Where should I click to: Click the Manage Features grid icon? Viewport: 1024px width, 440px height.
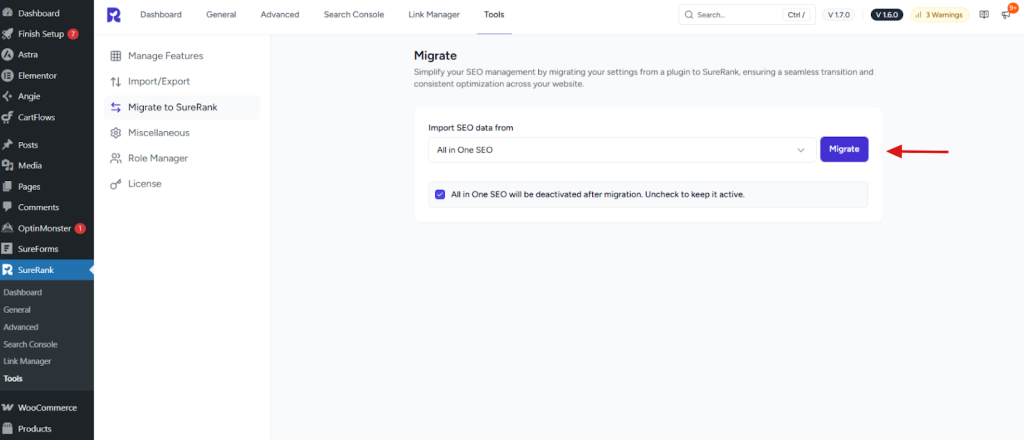pyautogui.click(x=116, y=56)
